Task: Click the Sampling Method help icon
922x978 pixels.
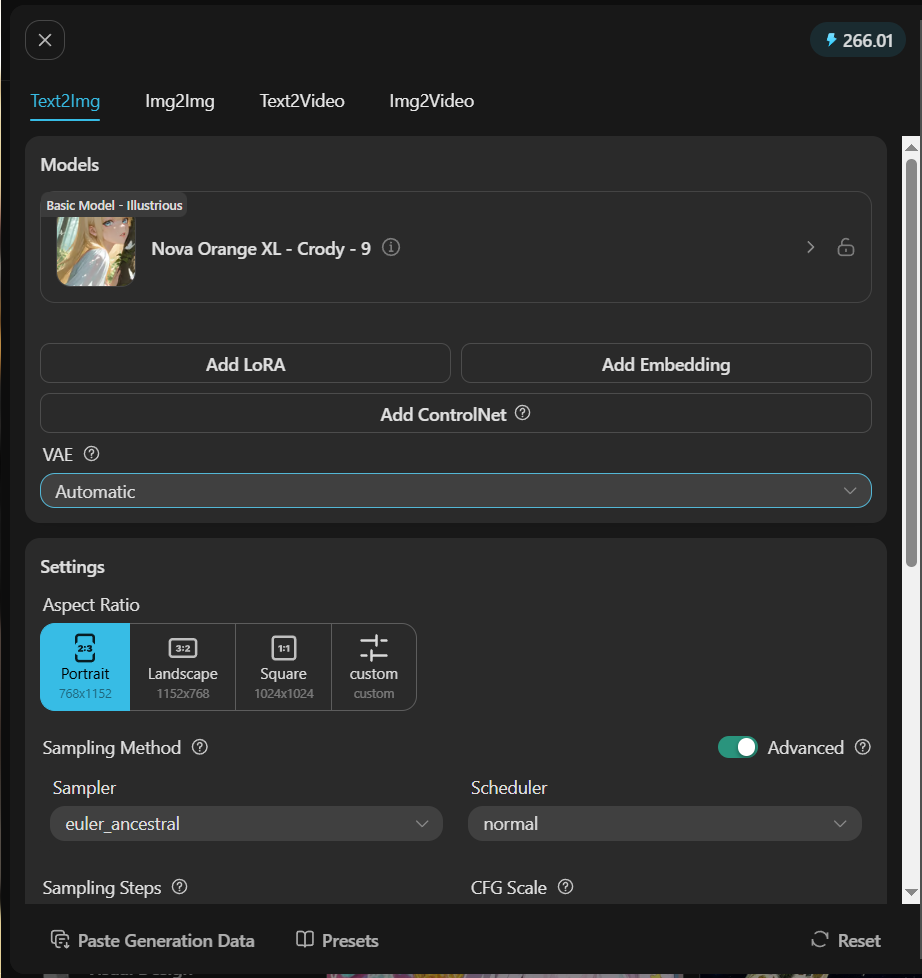Action: coord(200,747)
